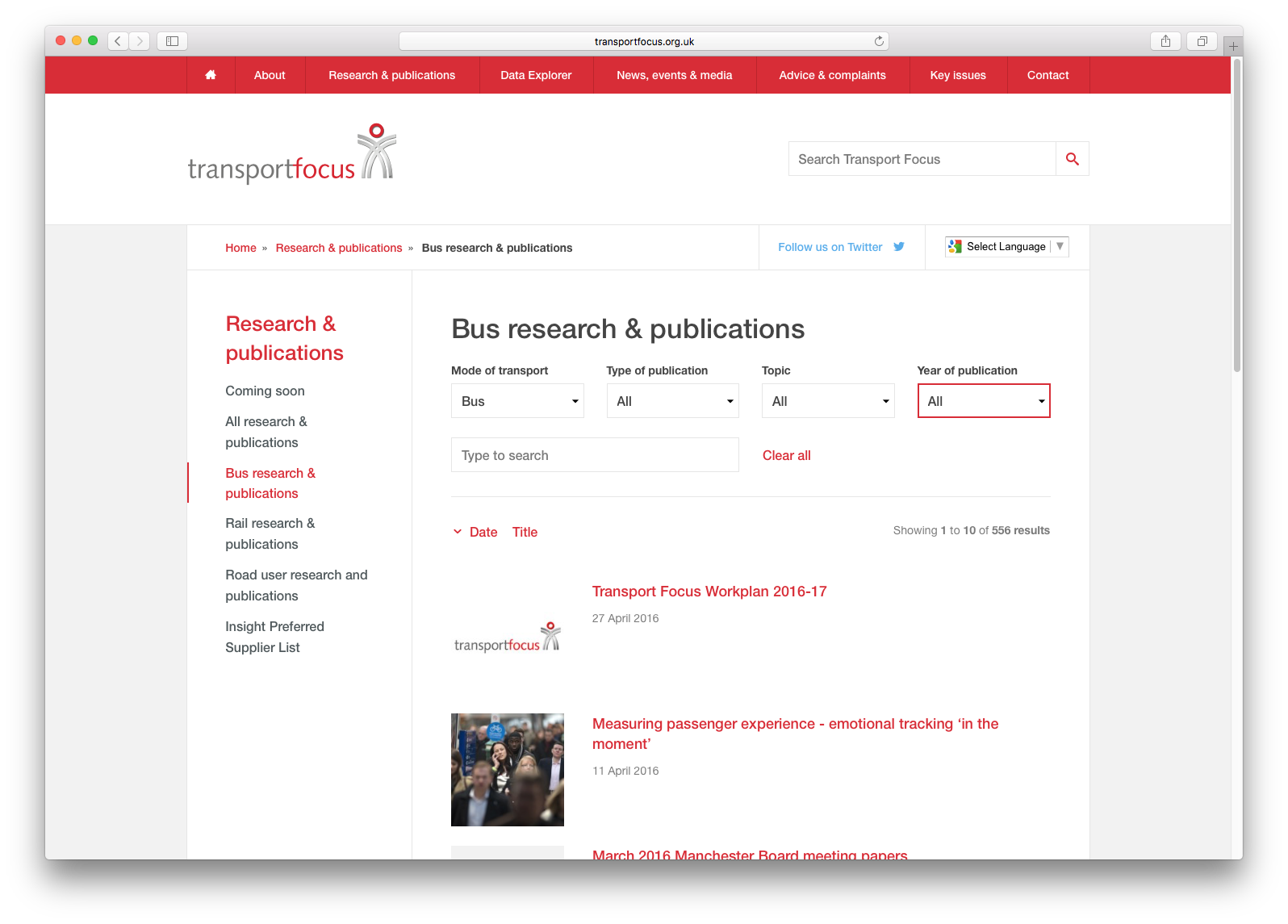This screenshot has width=1288, height=924.
Task: Click Follow us on Twitter link
Action: point(830,247)
